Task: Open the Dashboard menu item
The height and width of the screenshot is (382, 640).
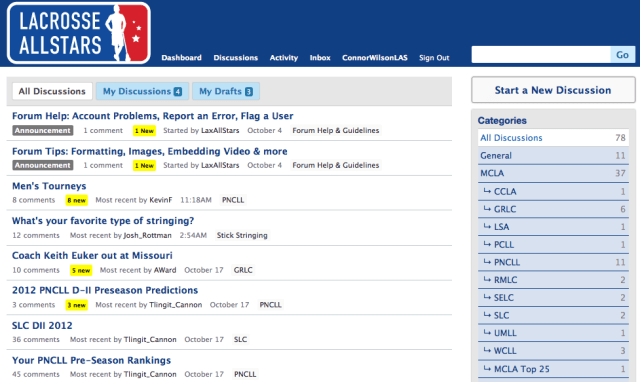Action: (181, 58)
